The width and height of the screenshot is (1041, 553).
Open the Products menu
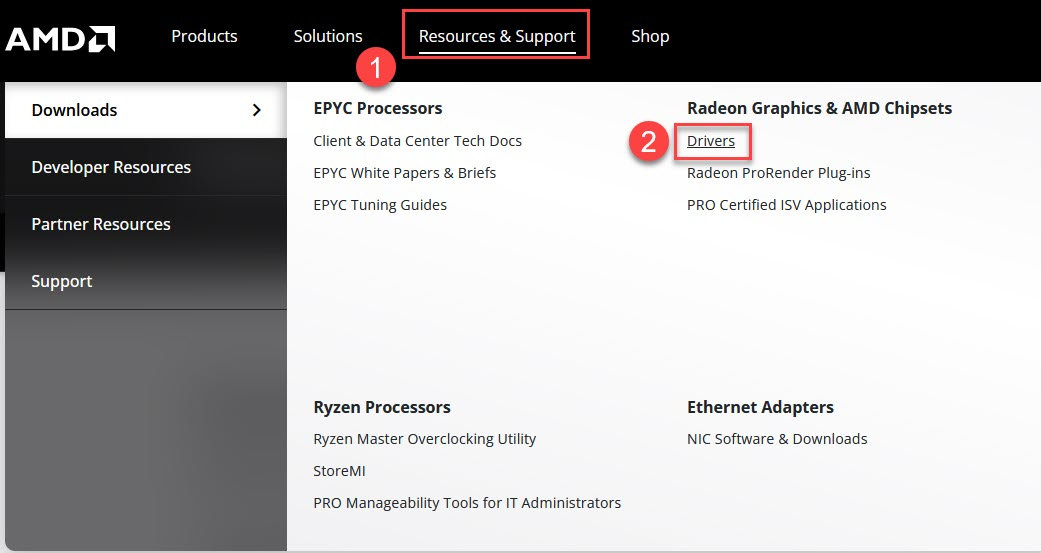[204, 36]
